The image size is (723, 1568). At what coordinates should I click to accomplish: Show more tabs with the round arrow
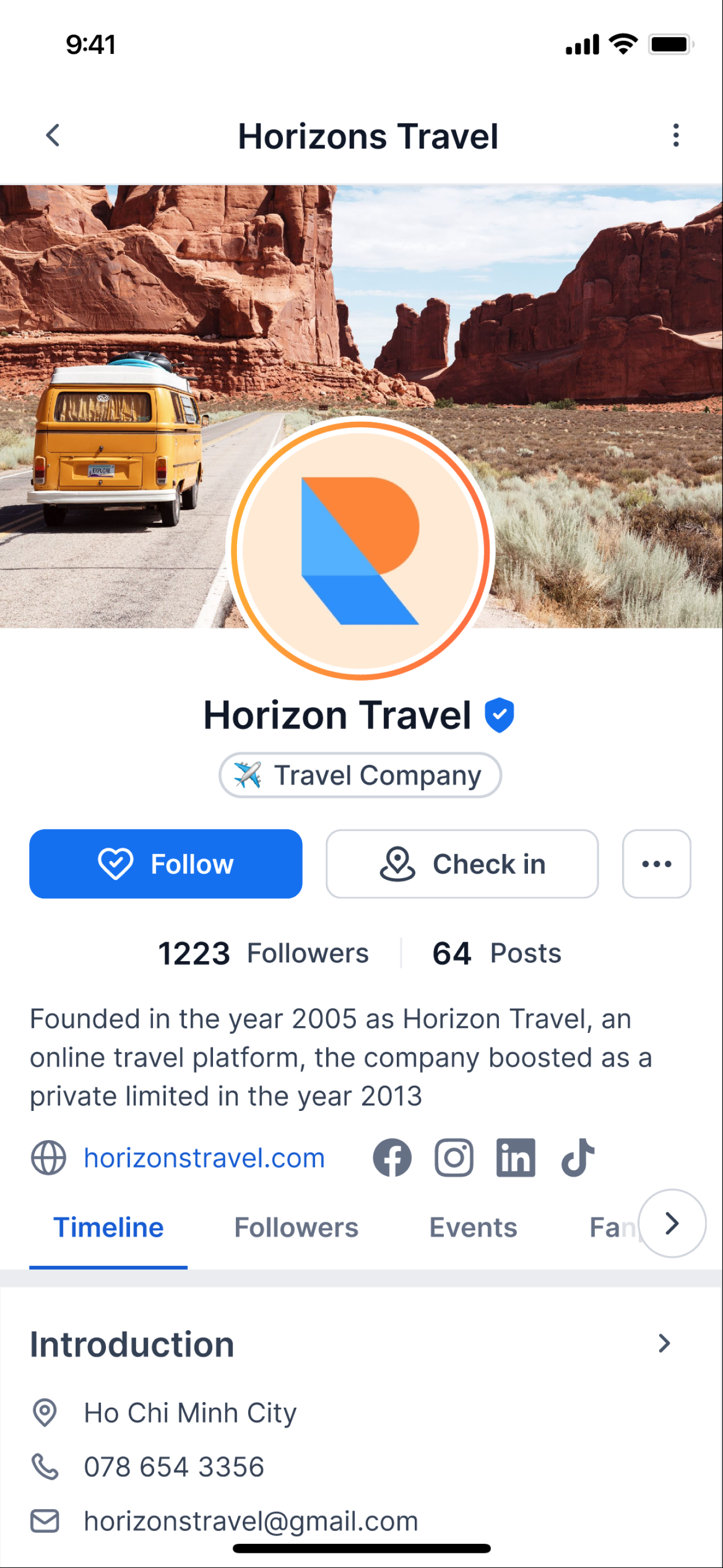[672, 1223]
